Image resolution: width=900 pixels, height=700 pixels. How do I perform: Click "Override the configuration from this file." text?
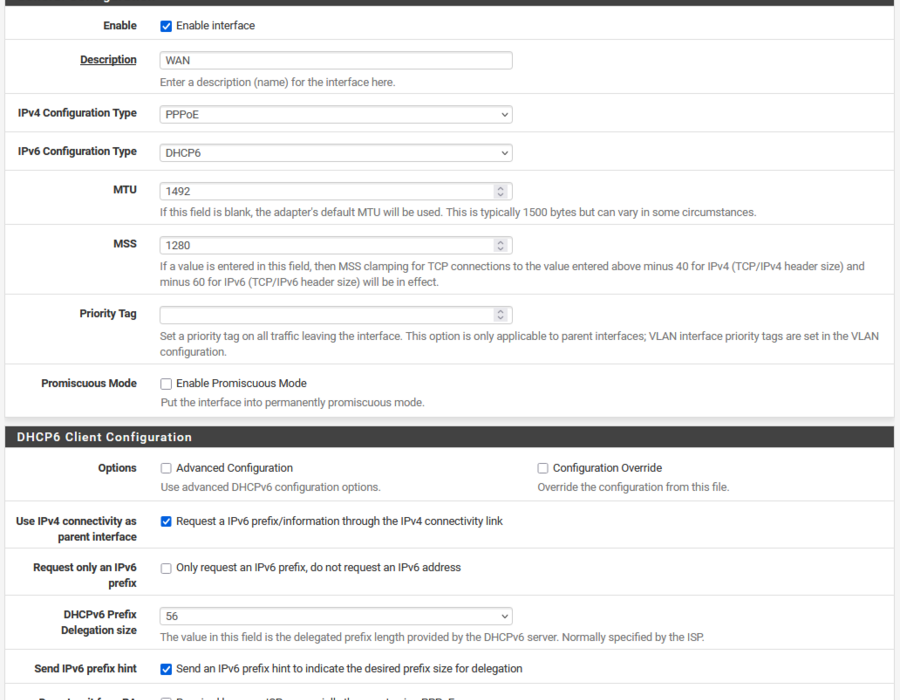tap(633, 487)
